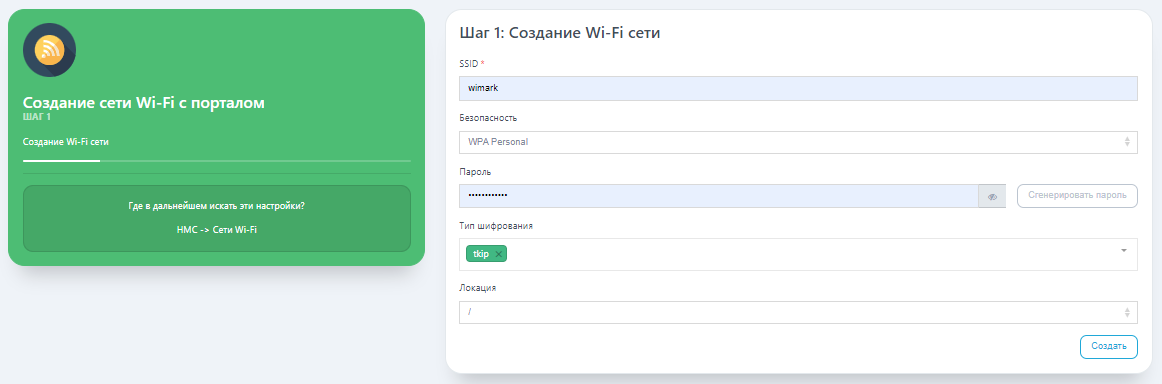Focus the SSID field containing wimark

798,88
